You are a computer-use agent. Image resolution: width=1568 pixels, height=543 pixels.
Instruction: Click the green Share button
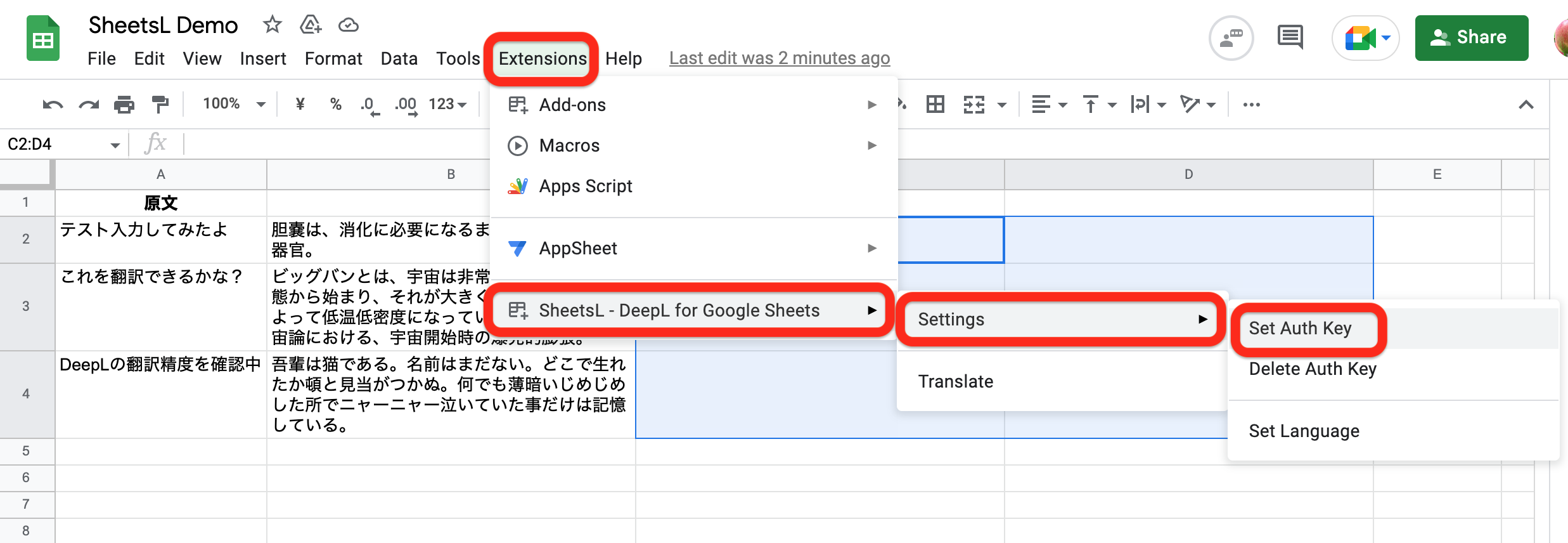(1472, 38)
